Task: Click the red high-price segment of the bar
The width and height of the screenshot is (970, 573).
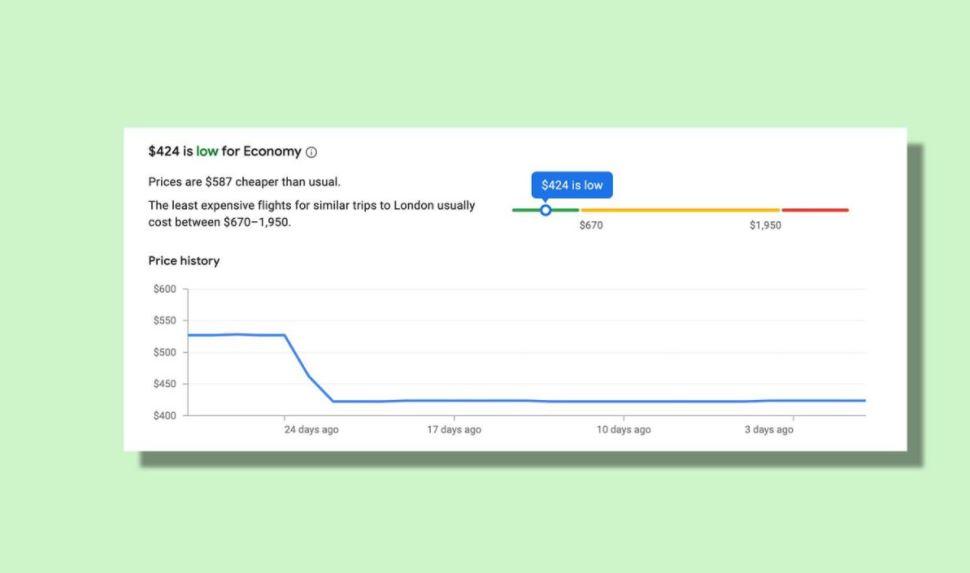Action: [815, 210]
